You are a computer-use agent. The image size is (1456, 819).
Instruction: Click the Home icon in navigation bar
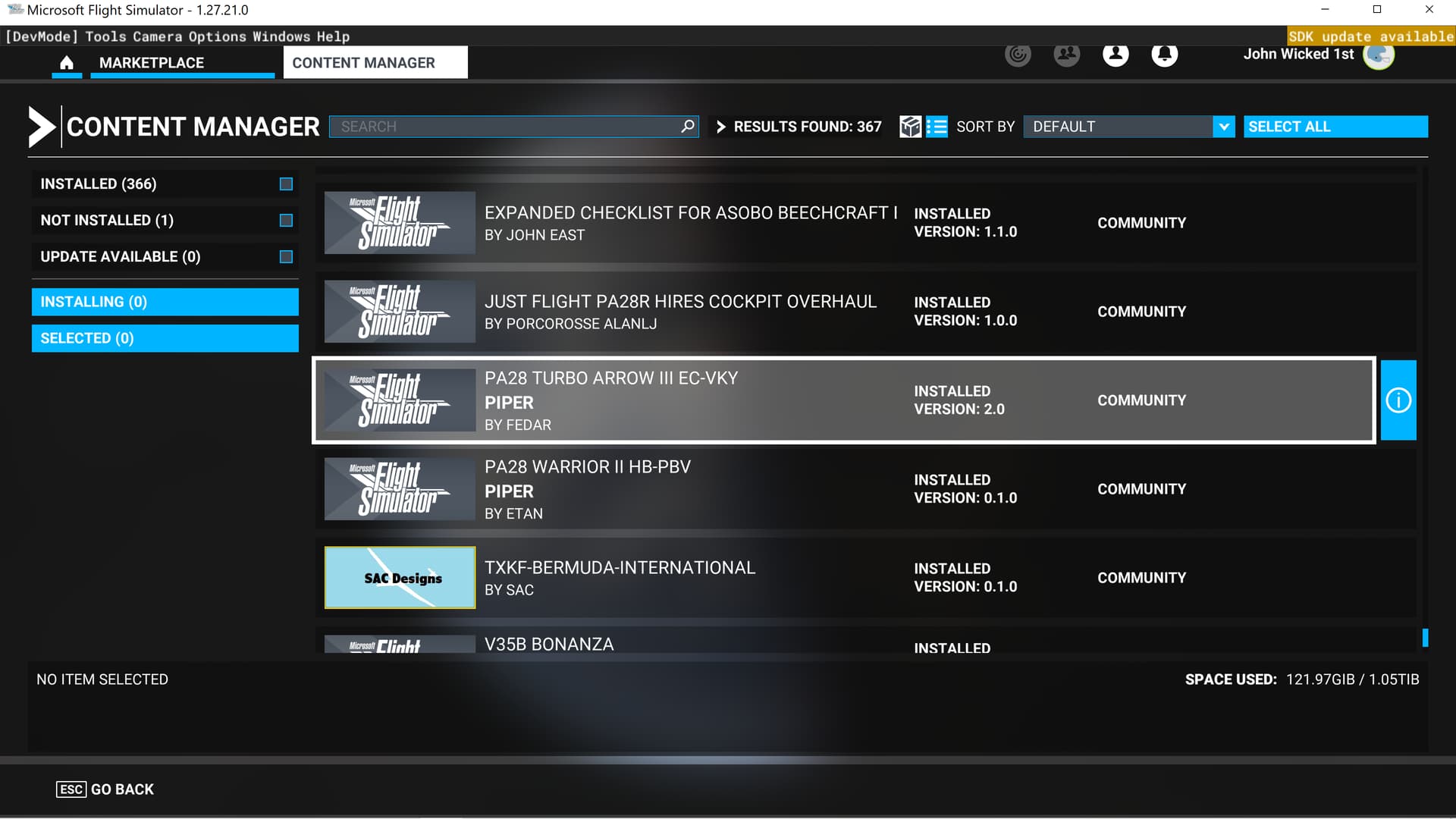click(67, 63)
